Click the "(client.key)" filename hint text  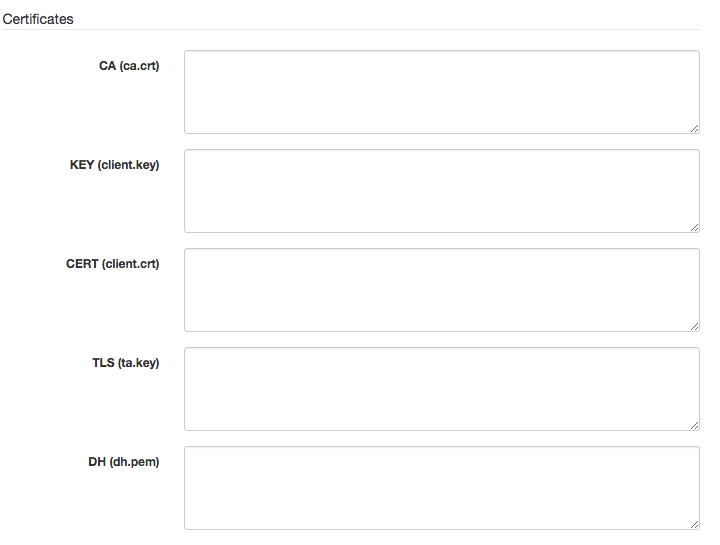pos(129,165)
